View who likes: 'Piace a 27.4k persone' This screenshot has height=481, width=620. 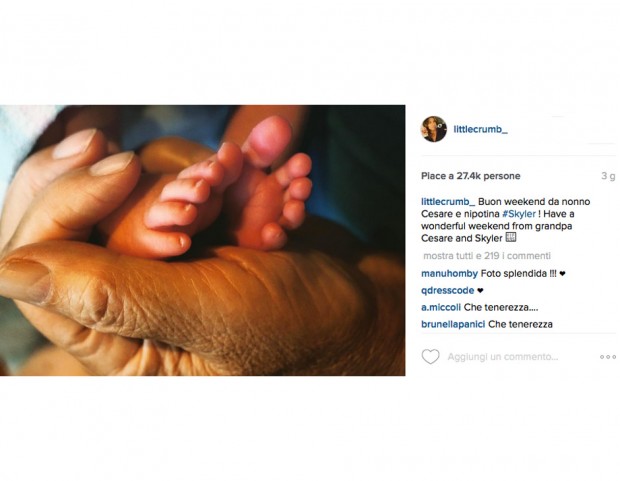pos(471,176)
